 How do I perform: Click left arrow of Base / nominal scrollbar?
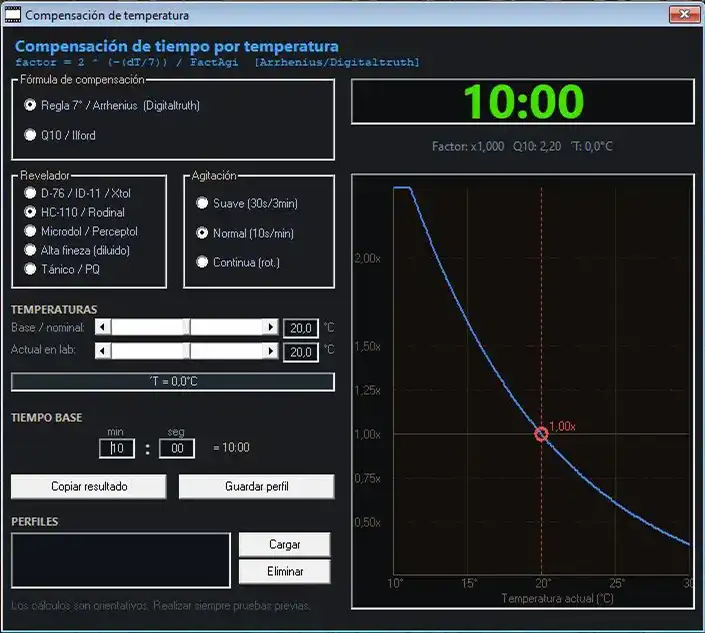103,327
